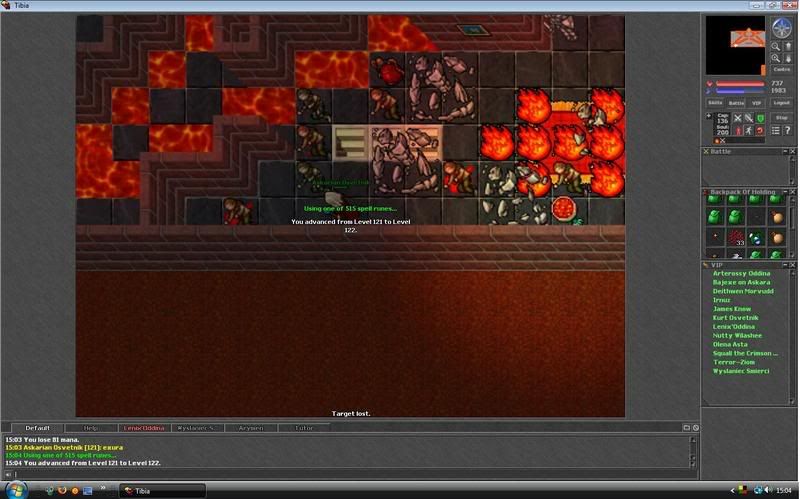Minimize the Backpack Of Holding panel
Image resolution: width=800 pixels, height=499 pixels.
[785, 192]
